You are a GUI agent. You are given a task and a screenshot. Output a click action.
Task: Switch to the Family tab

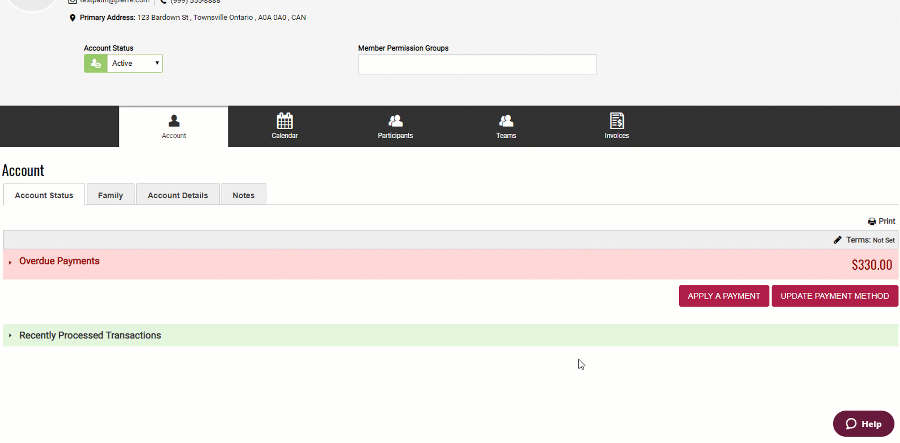[110, 195]
